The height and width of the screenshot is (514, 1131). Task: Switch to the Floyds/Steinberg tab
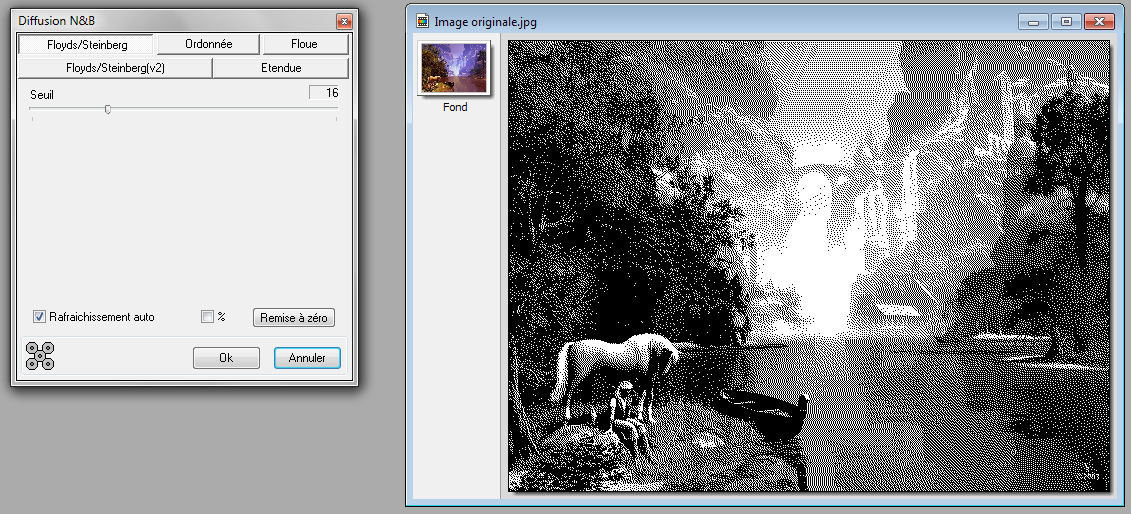(x=87, y=45)
